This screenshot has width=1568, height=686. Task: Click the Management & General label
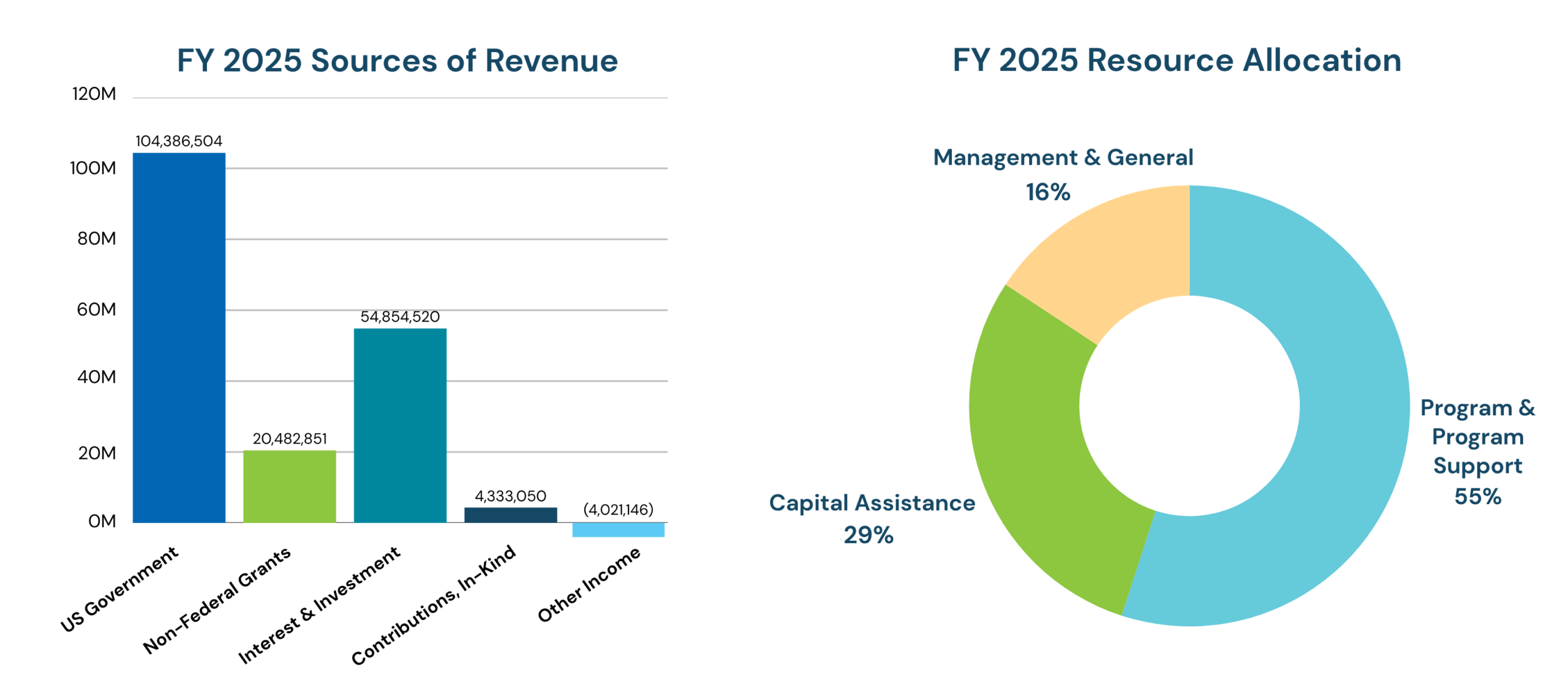(x=1063, y=158)
